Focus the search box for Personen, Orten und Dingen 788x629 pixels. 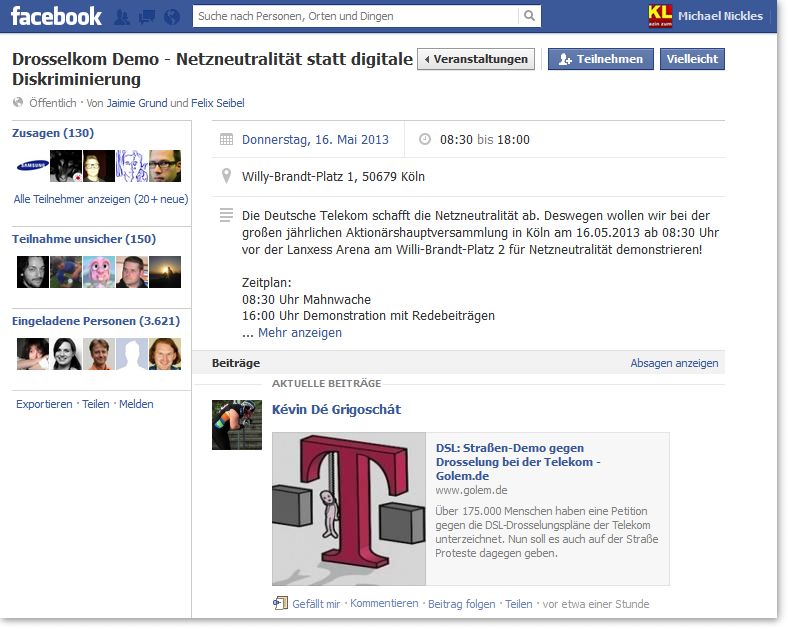coord(356,16)
